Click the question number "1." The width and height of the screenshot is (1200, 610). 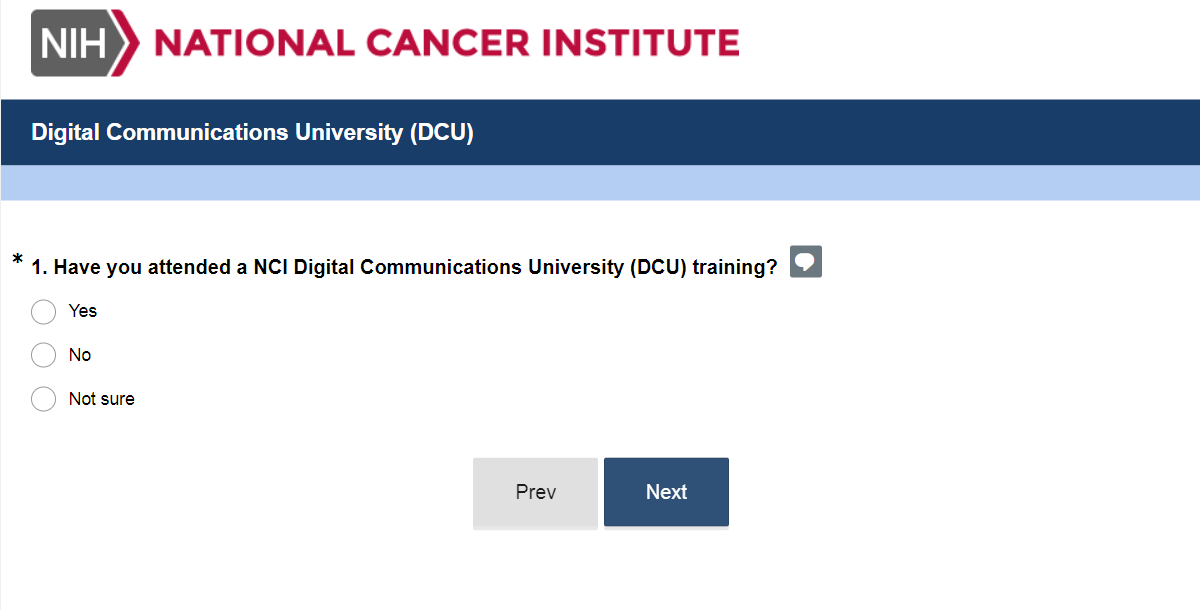point(40,267)
